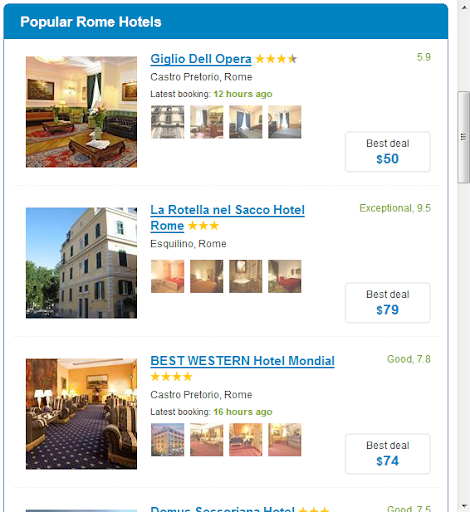Screen dimensions: 470x512
Task: Open Best Western Mondial fourth small thumbnail
Action: [x=285, y=440]
